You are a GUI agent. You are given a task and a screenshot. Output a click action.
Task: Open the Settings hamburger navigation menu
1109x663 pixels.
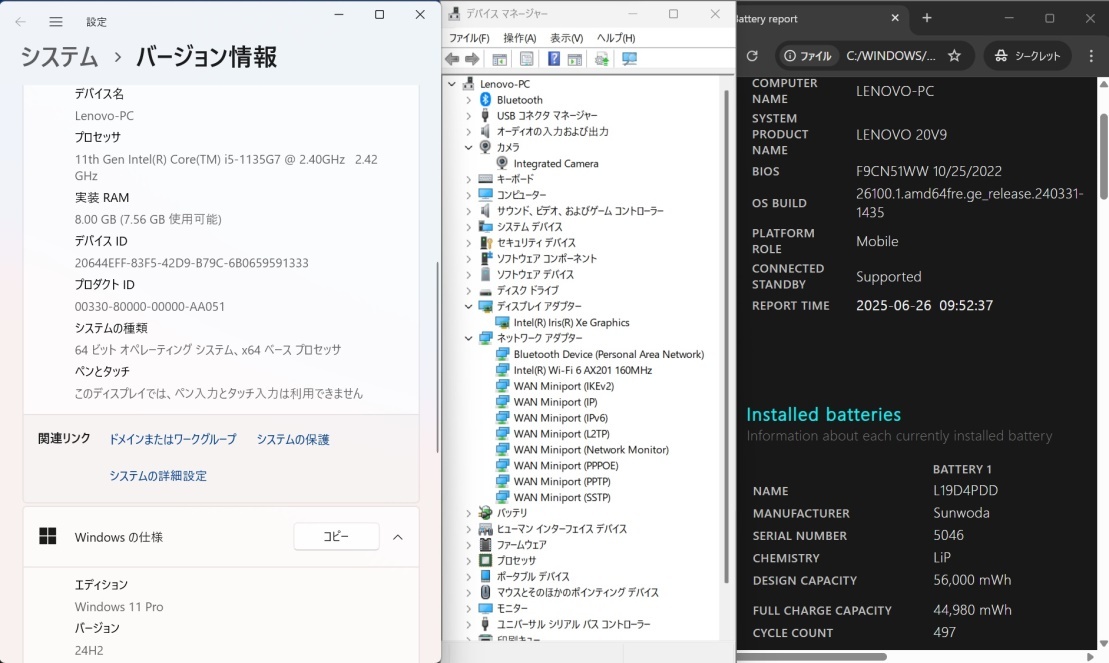[x=56, y=21]
